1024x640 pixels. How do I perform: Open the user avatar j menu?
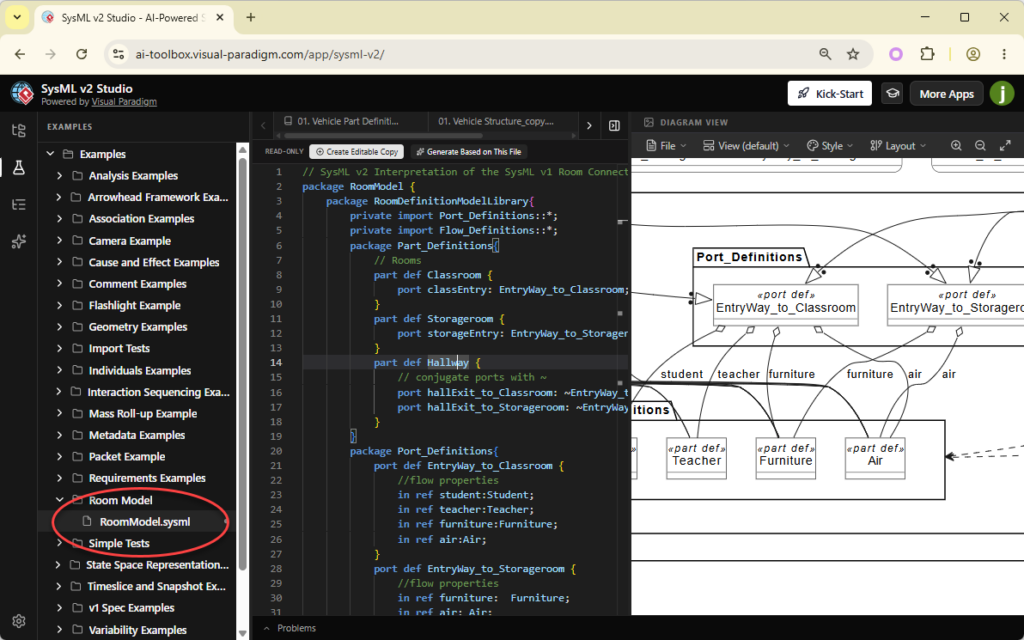click(x=1001, y=93)
